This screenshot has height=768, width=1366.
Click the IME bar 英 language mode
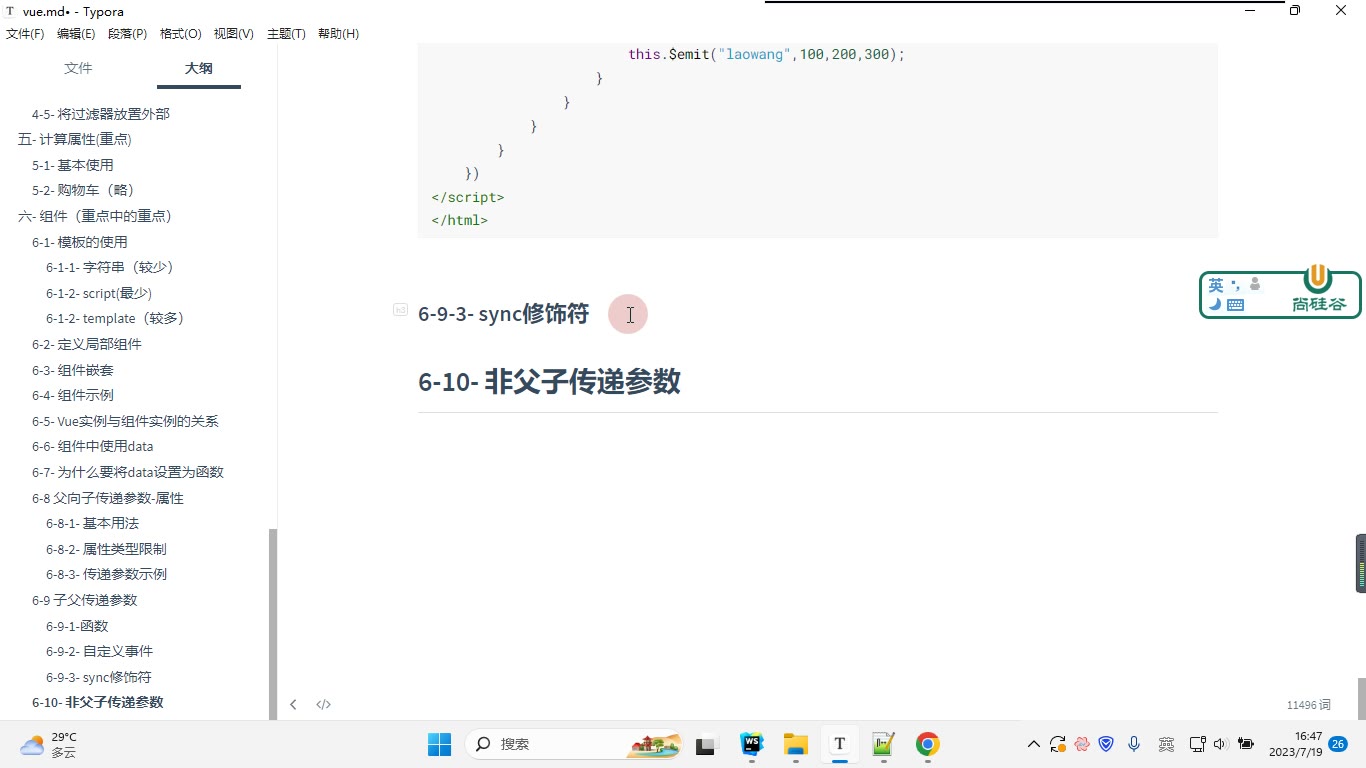point(1216,285)
